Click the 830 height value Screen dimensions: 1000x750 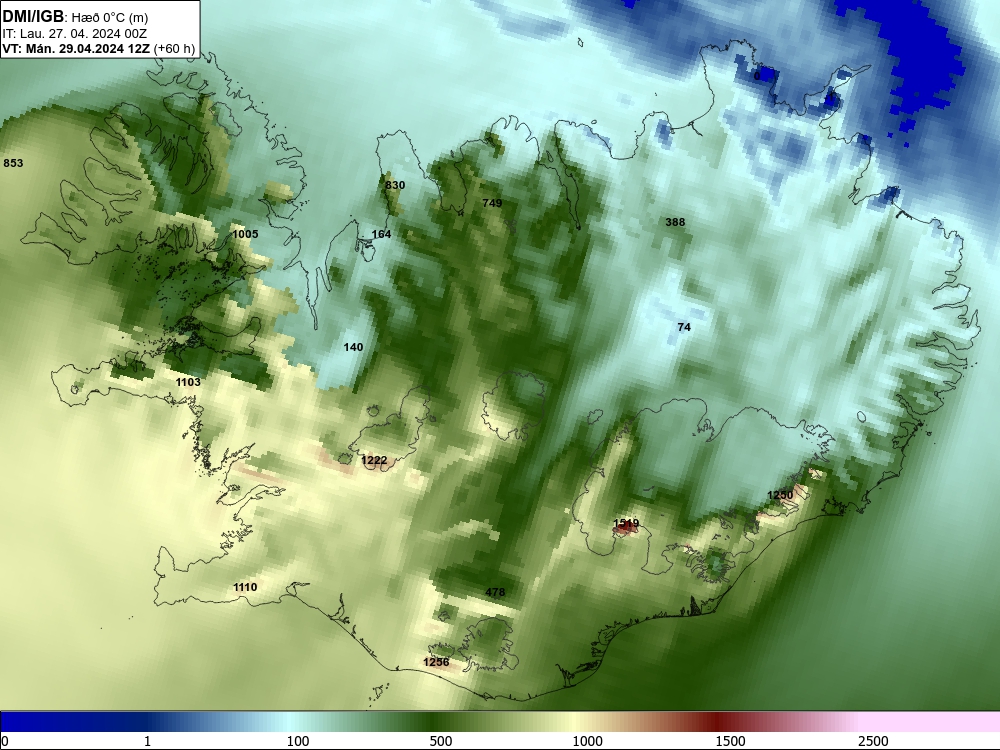click(x=395, y=185)
